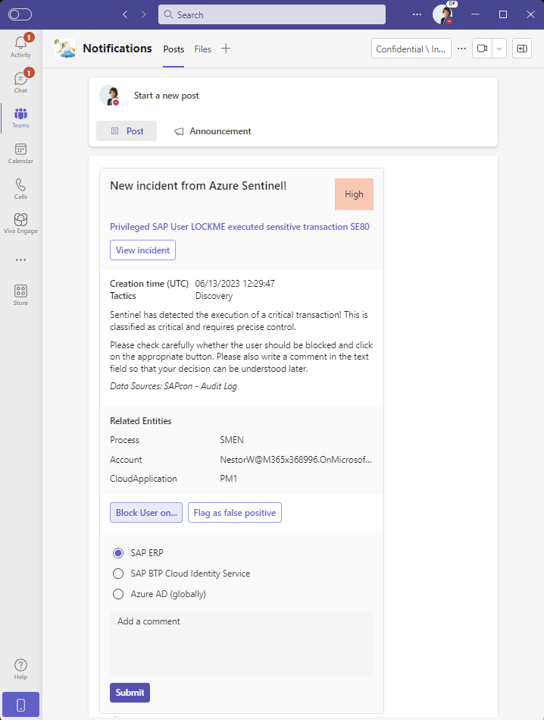544x720 pixels.
Task: Expand the Block User on... action
Action: (146, 512)
